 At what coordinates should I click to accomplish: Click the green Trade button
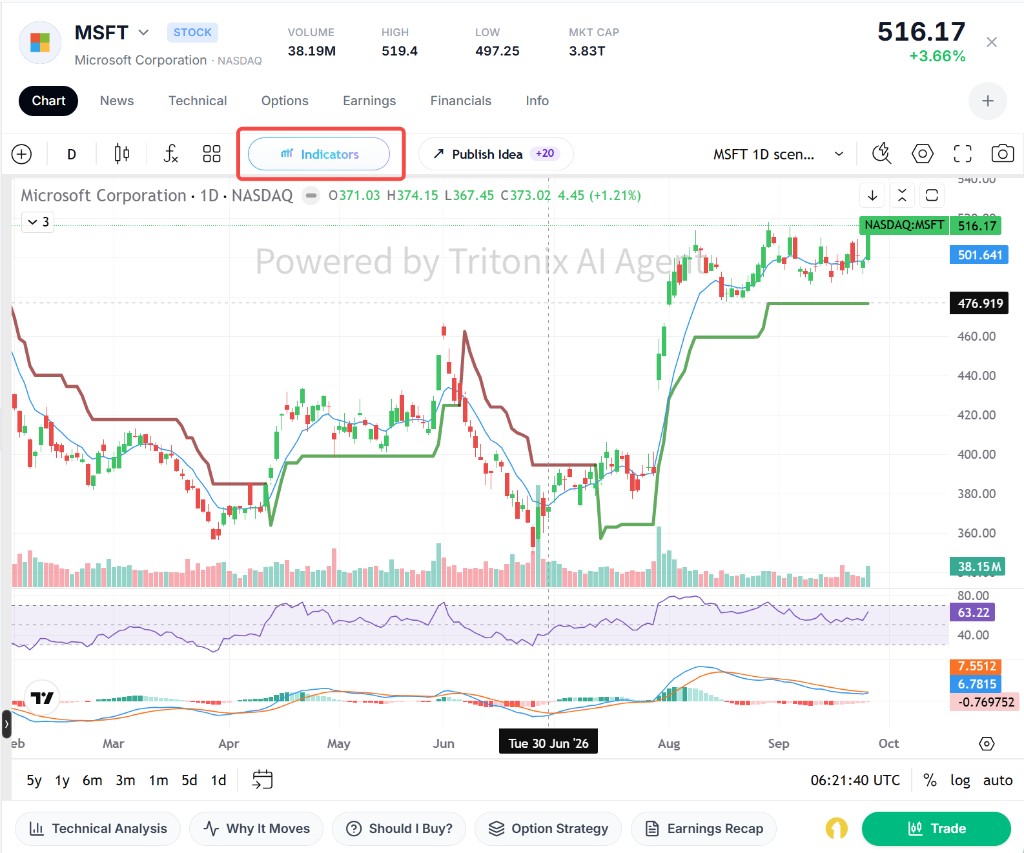[936, 829]
